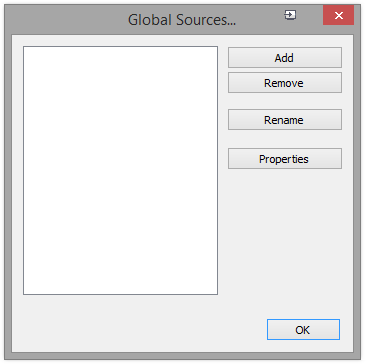Rename the selected global source

click(285, 120)
